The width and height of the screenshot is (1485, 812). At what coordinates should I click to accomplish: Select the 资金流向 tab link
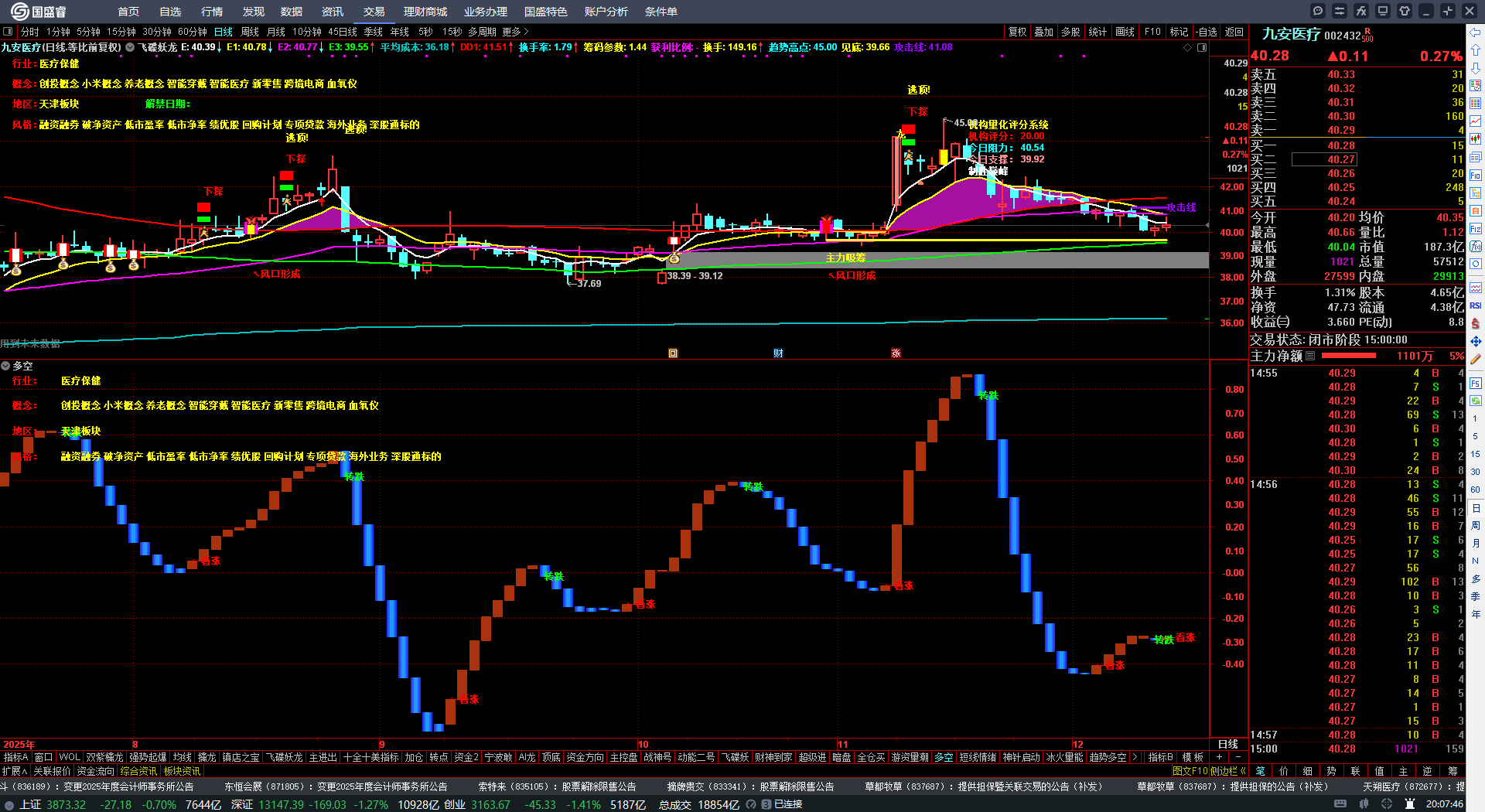tap(96, 771)
